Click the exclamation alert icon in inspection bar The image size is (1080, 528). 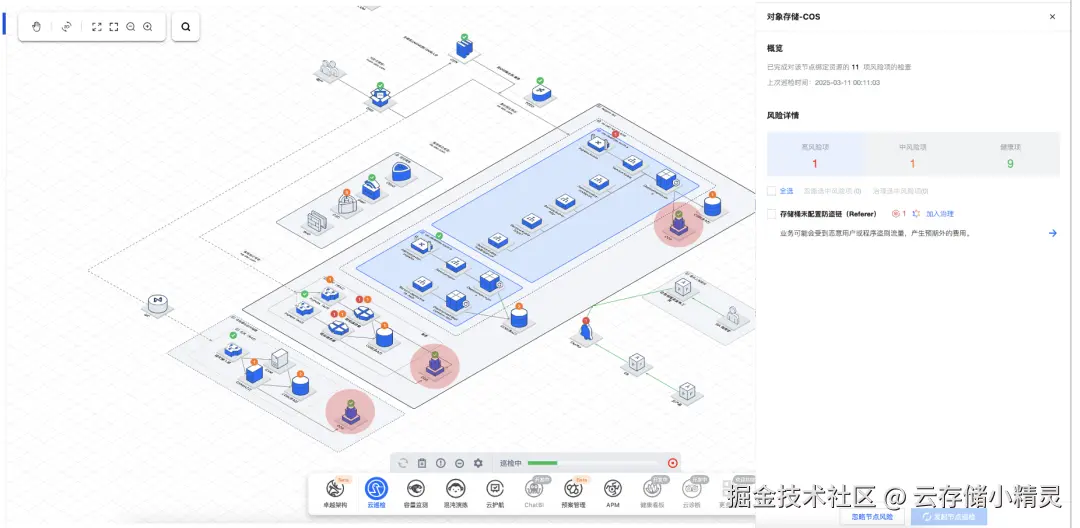coord(441,463)
